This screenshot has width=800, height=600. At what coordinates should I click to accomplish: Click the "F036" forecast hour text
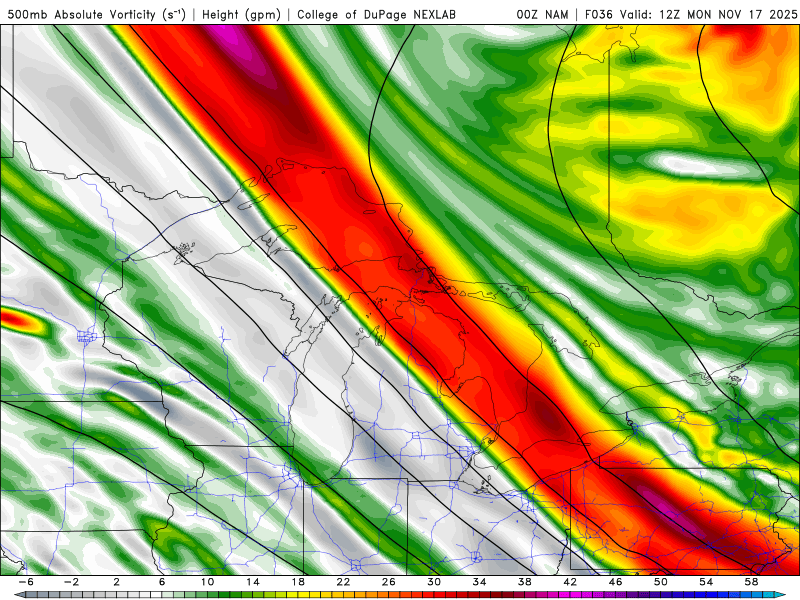pos(598,15)
